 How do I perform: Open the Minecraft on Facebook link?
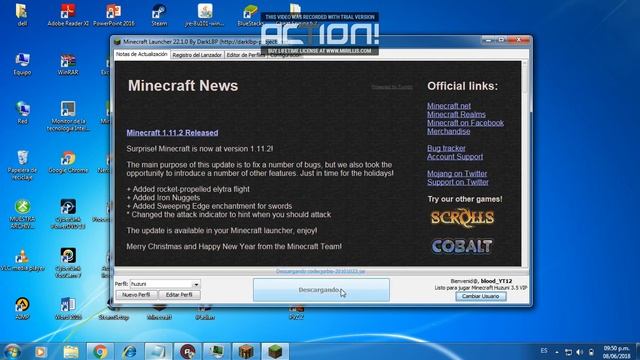465,123
